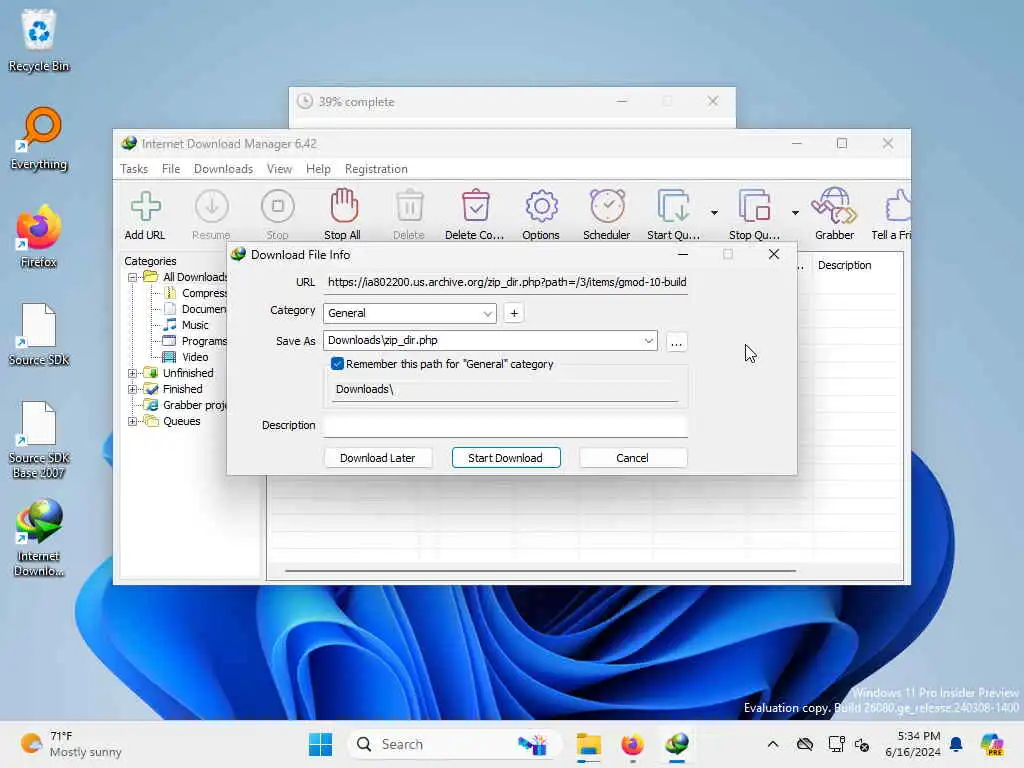Open Firefox desktop shortcut
1024x768 pixels.
tap(39, 236)
